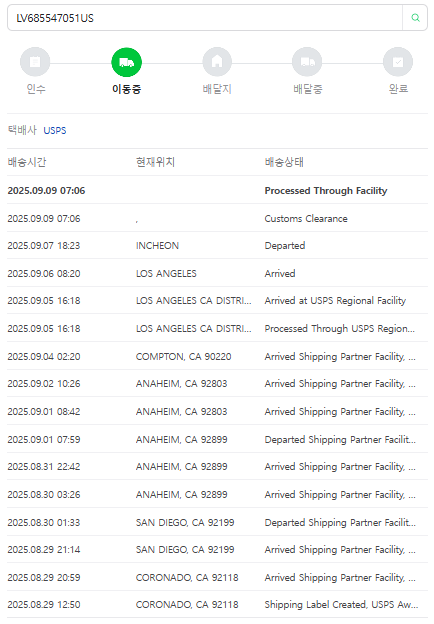Select the Customs Clearance status row
434x624 pixels.
coord(217,218)
